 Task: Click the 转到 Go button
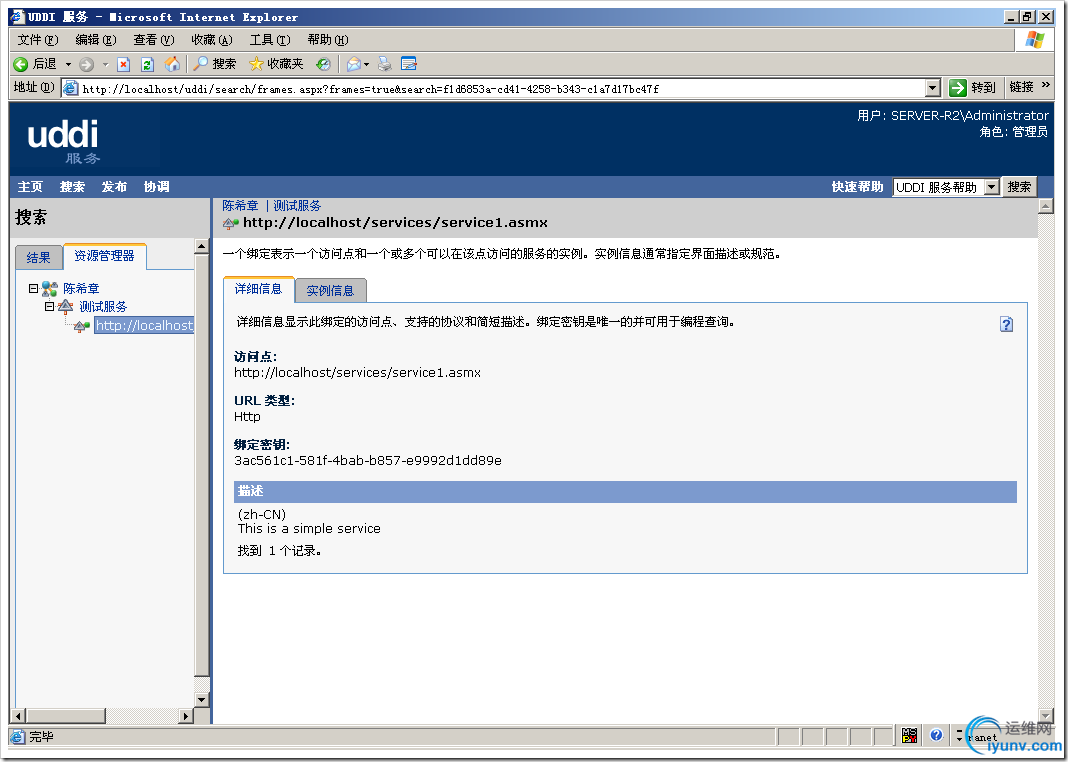tap(973, 88)
